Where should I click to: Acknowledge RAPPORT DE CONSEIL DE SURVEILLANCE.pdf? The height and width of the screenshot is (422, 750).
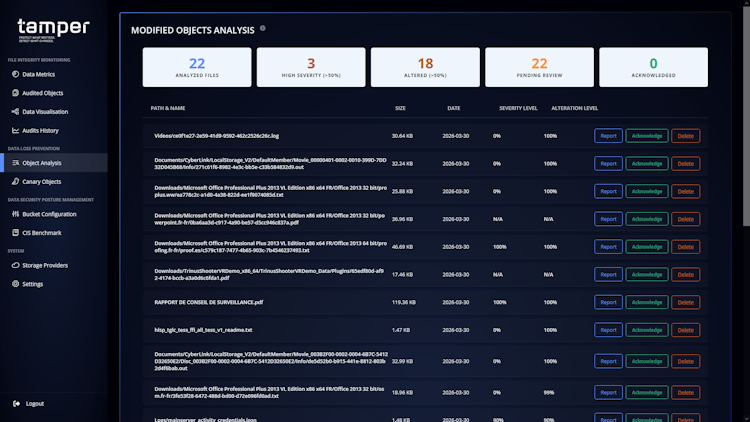[646, 302]
